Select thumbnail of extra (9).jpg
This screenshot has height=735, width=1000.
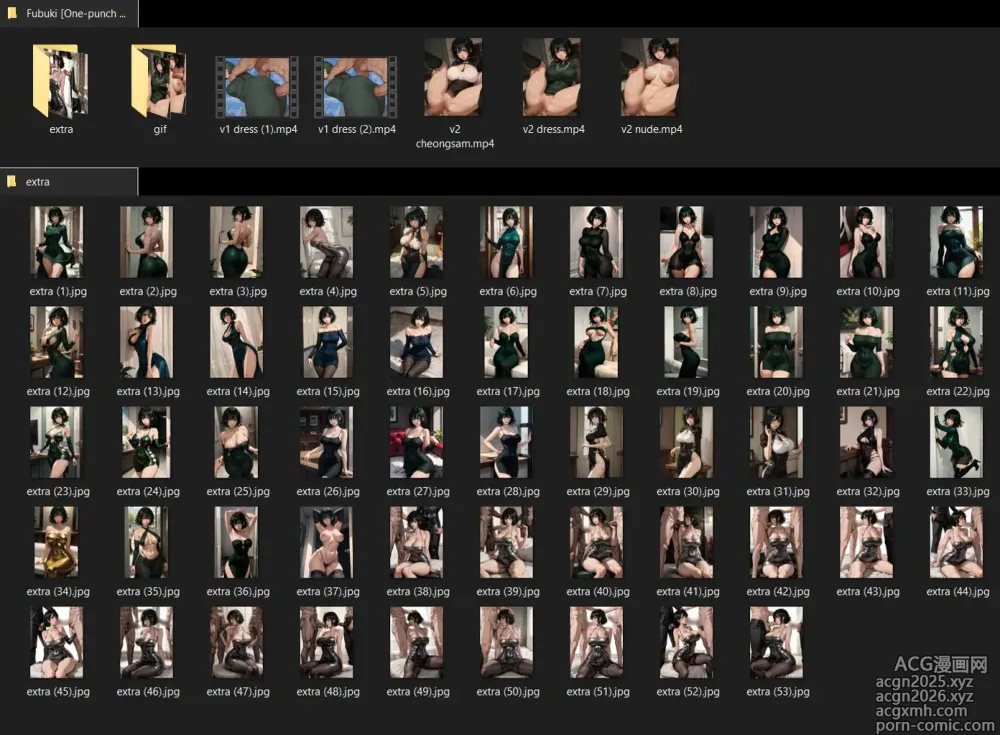point(777,242)
